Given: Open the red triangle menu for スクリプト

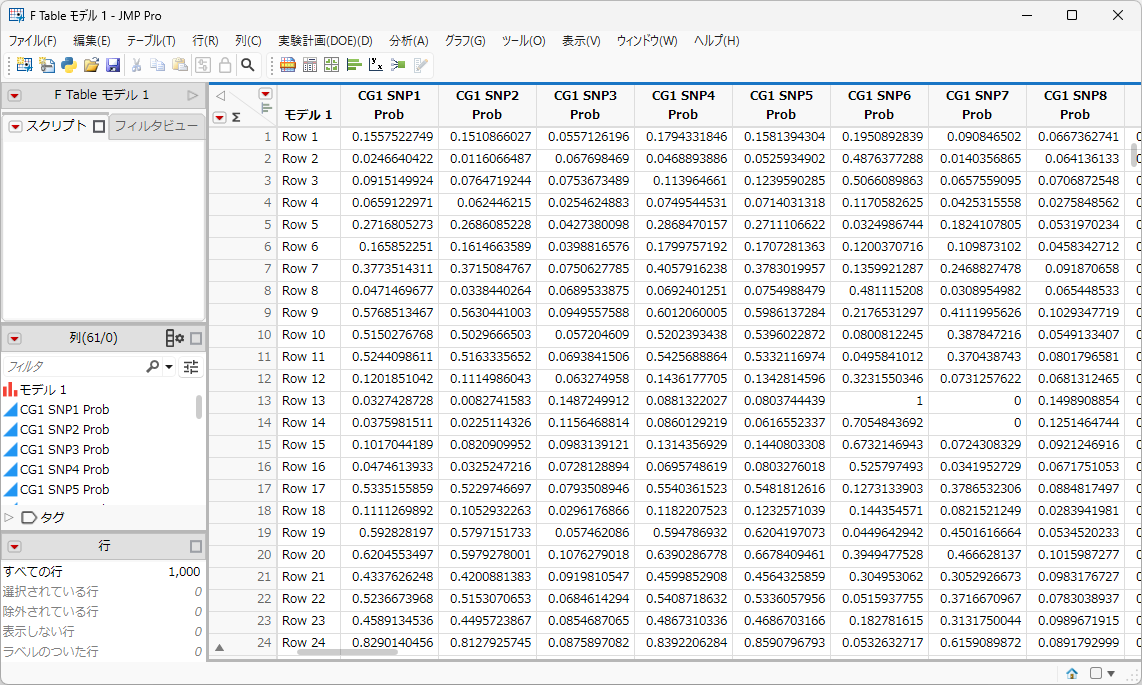Looking at the screenshot, I should pyautogui.click(x=15, y=127).
